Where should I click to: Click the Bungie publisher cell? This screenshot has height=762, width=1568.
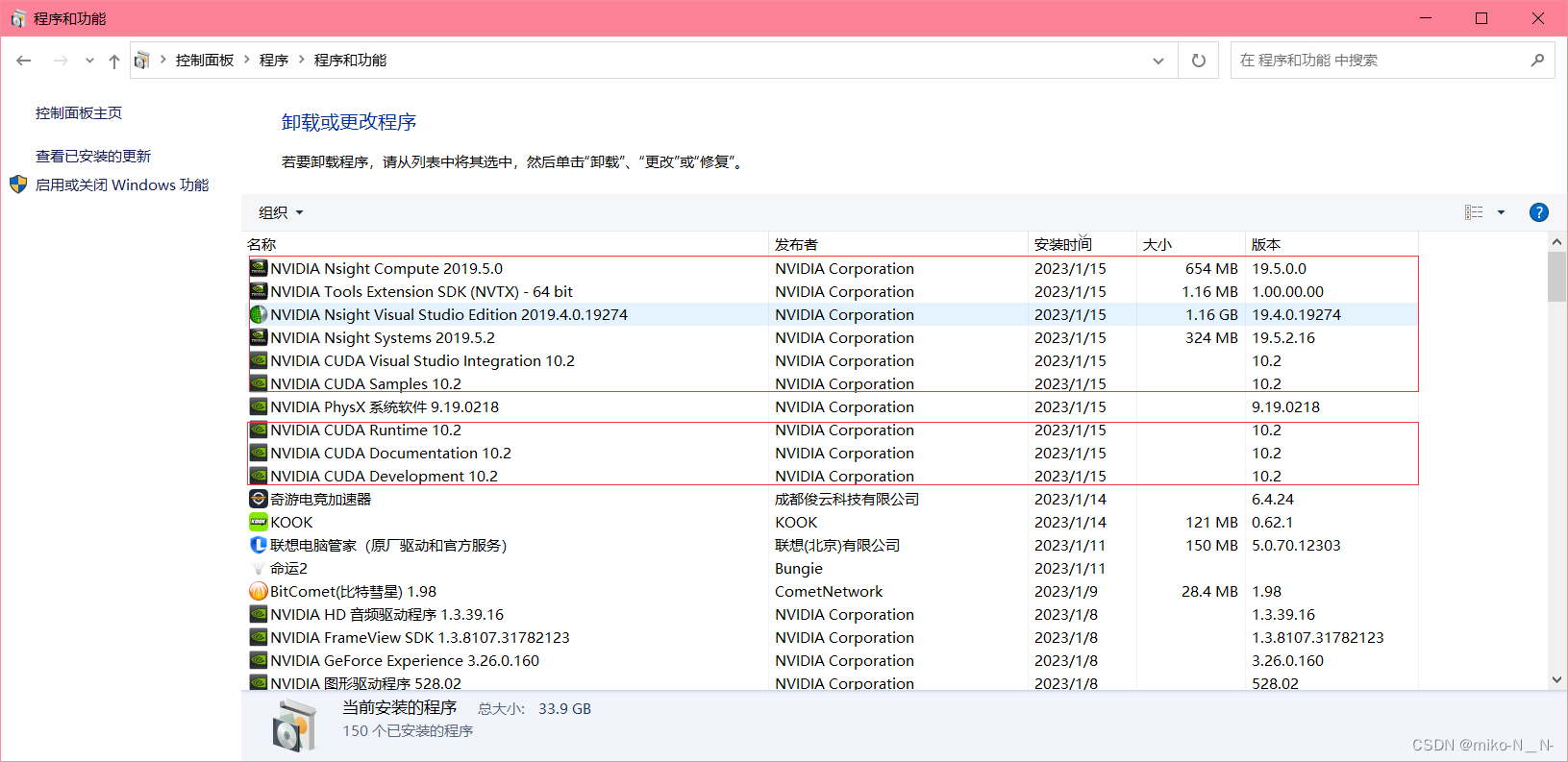pos(799,569)
